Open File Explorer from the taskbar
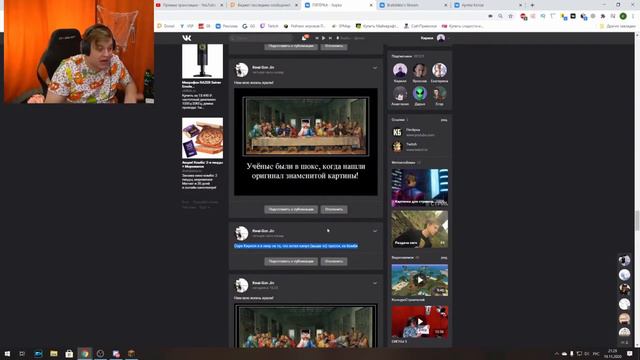 coord(53,353)
